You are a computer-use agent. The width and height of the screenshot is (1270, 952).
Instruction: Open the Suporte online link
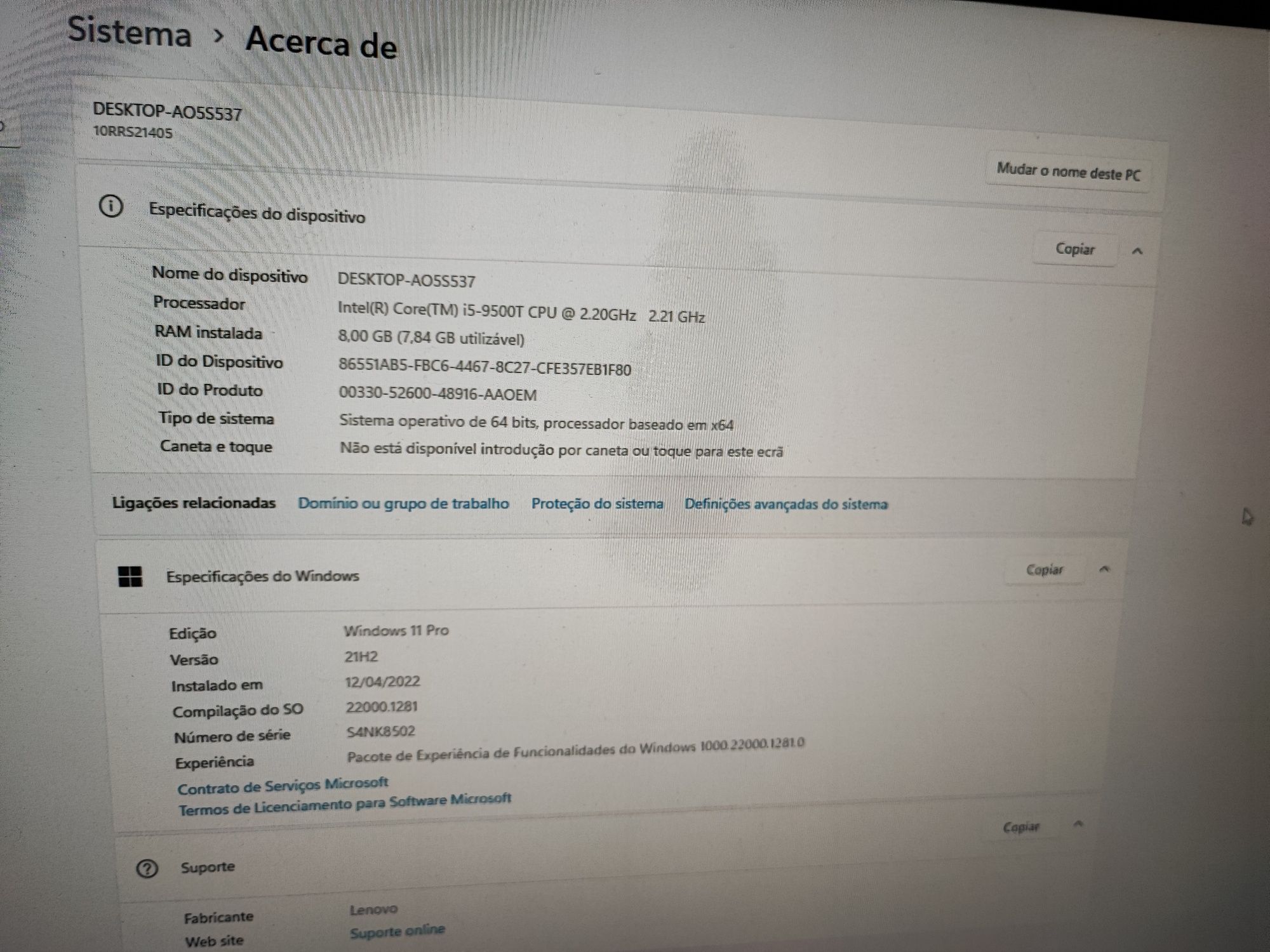tap(398, 932)
